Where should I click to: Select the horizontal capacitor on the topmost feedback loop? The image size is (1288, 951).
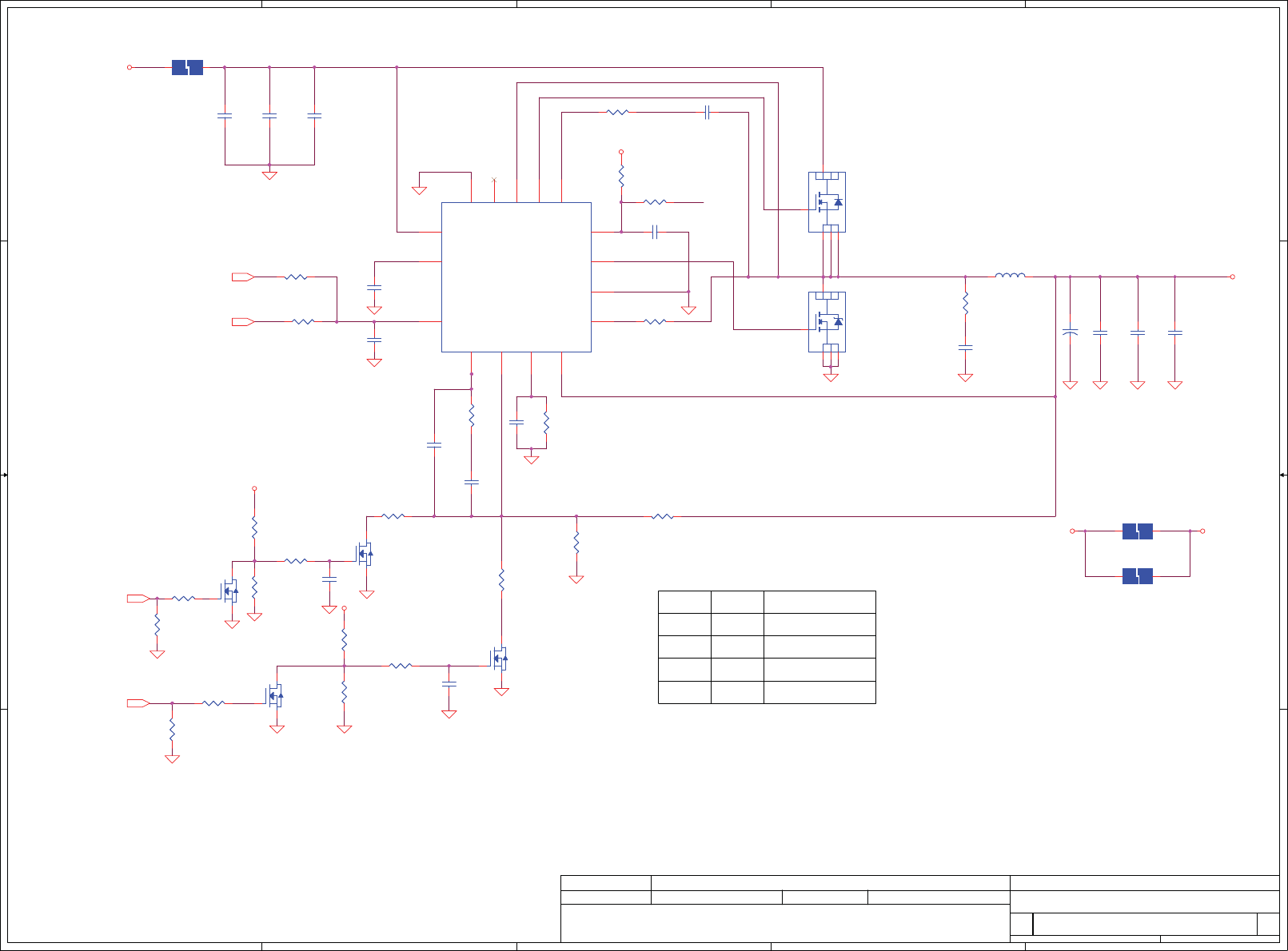[707, 113]
